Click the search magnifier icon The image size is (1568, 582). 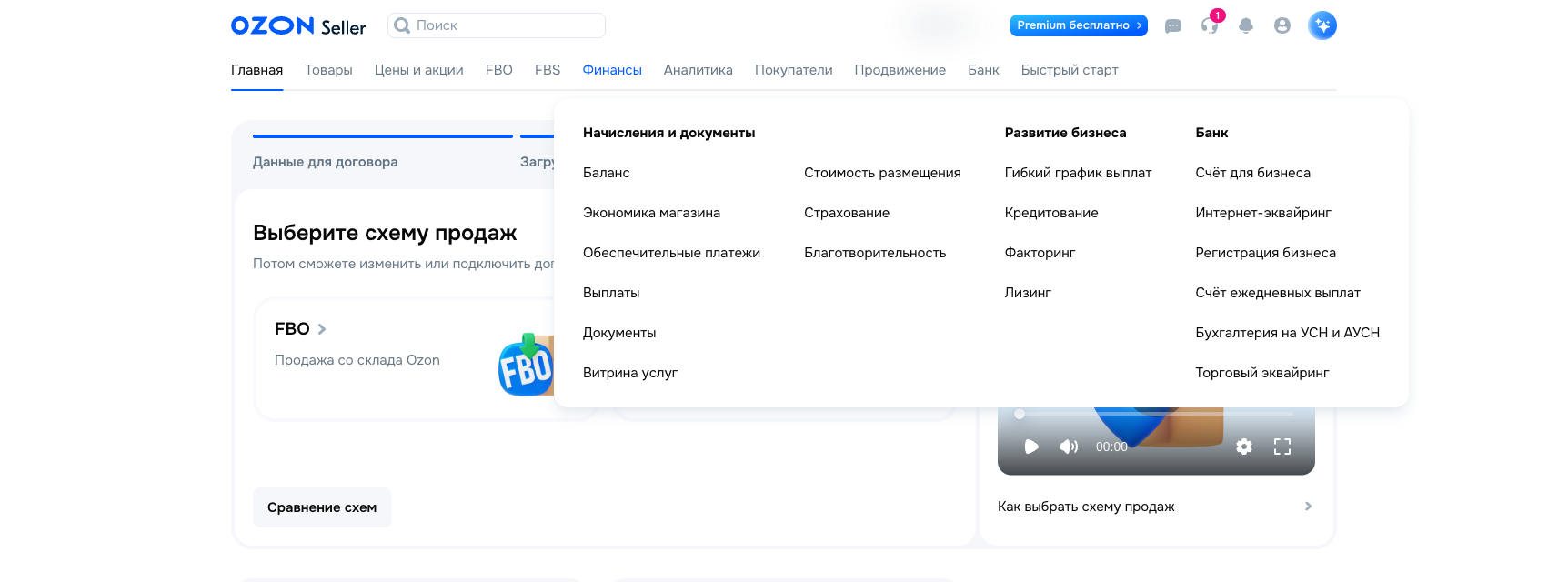coord(402,25)
